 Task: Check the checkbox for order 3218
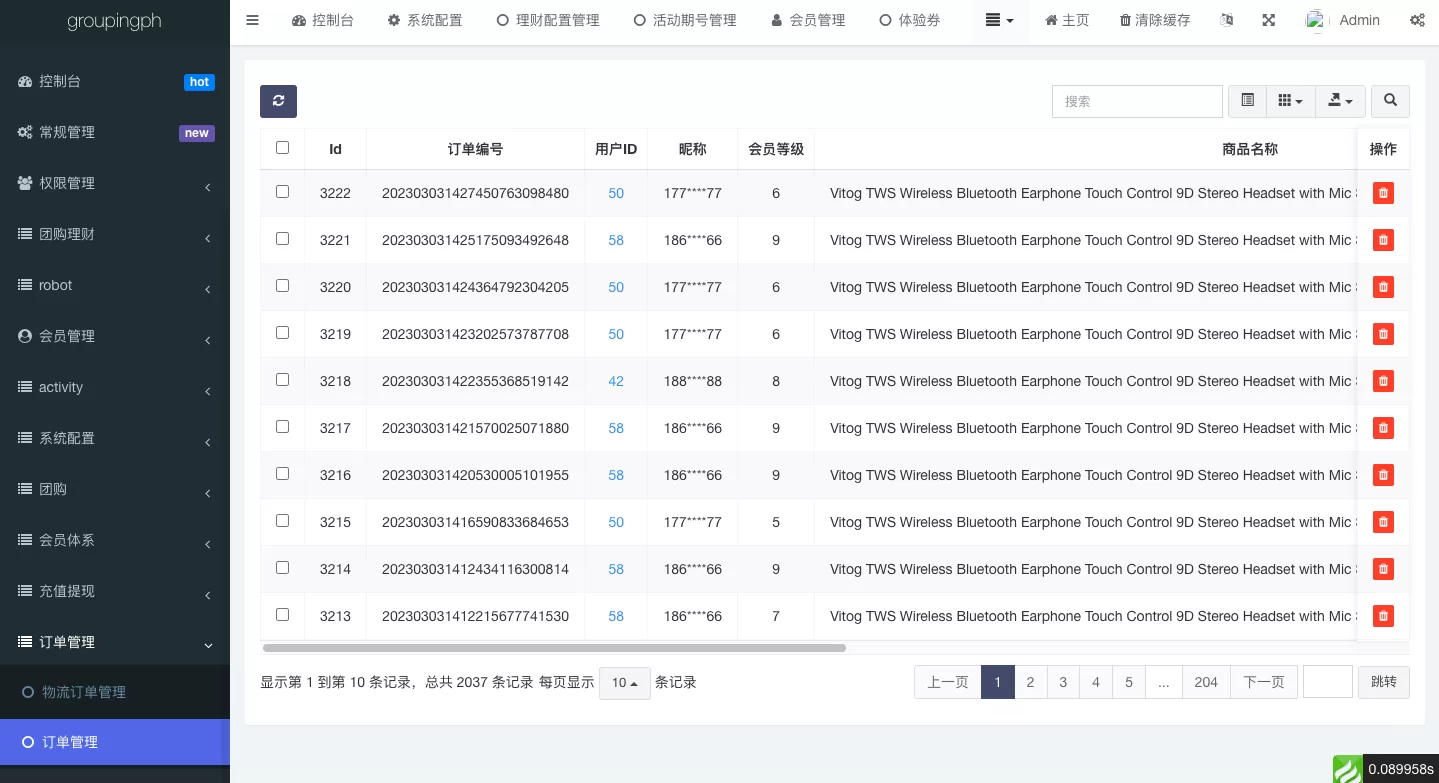(282, 379)
